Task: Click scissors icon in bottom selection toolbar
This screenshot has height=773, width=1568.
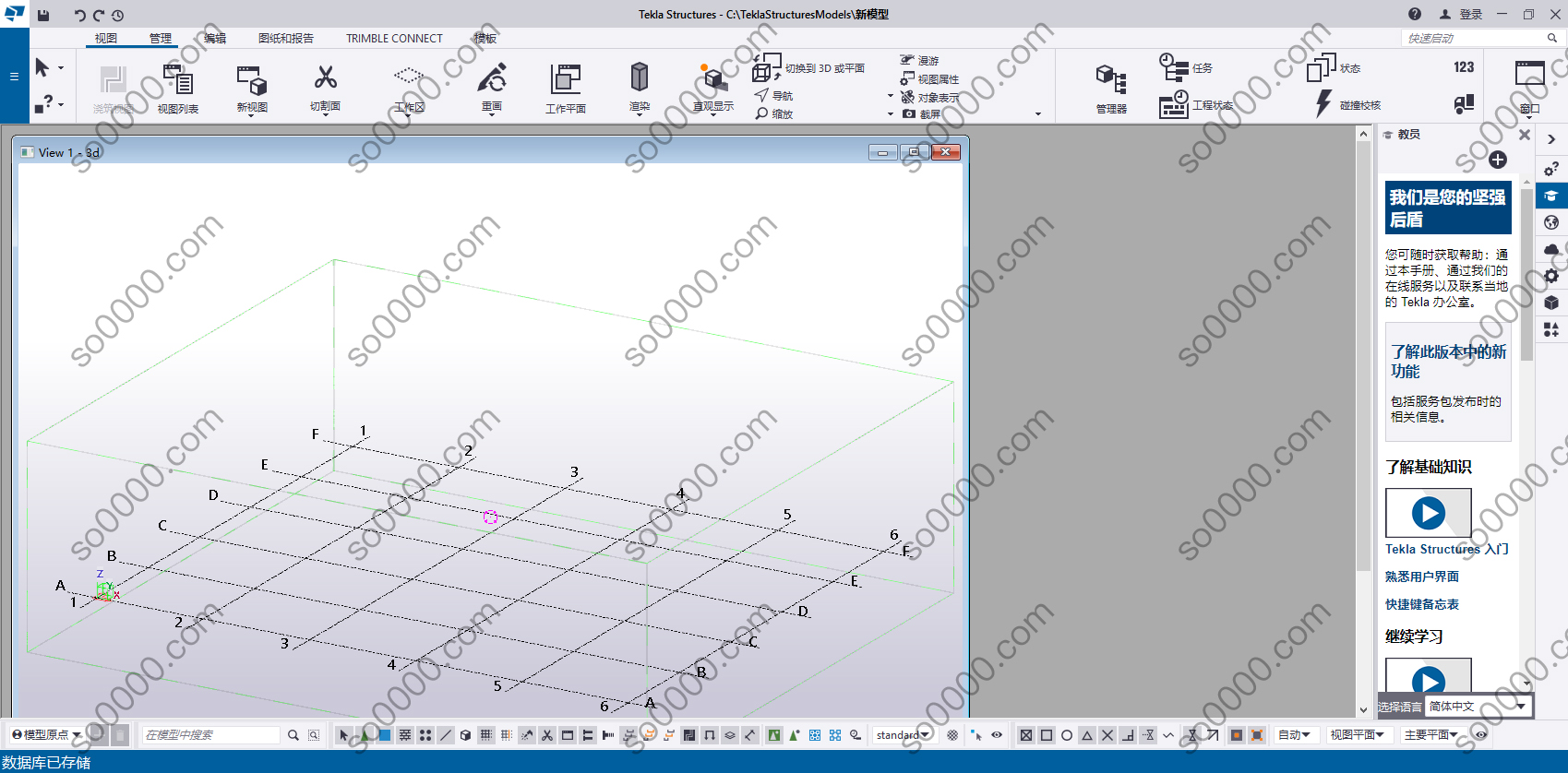Action: pyautogui.click(x=547, y=735)
